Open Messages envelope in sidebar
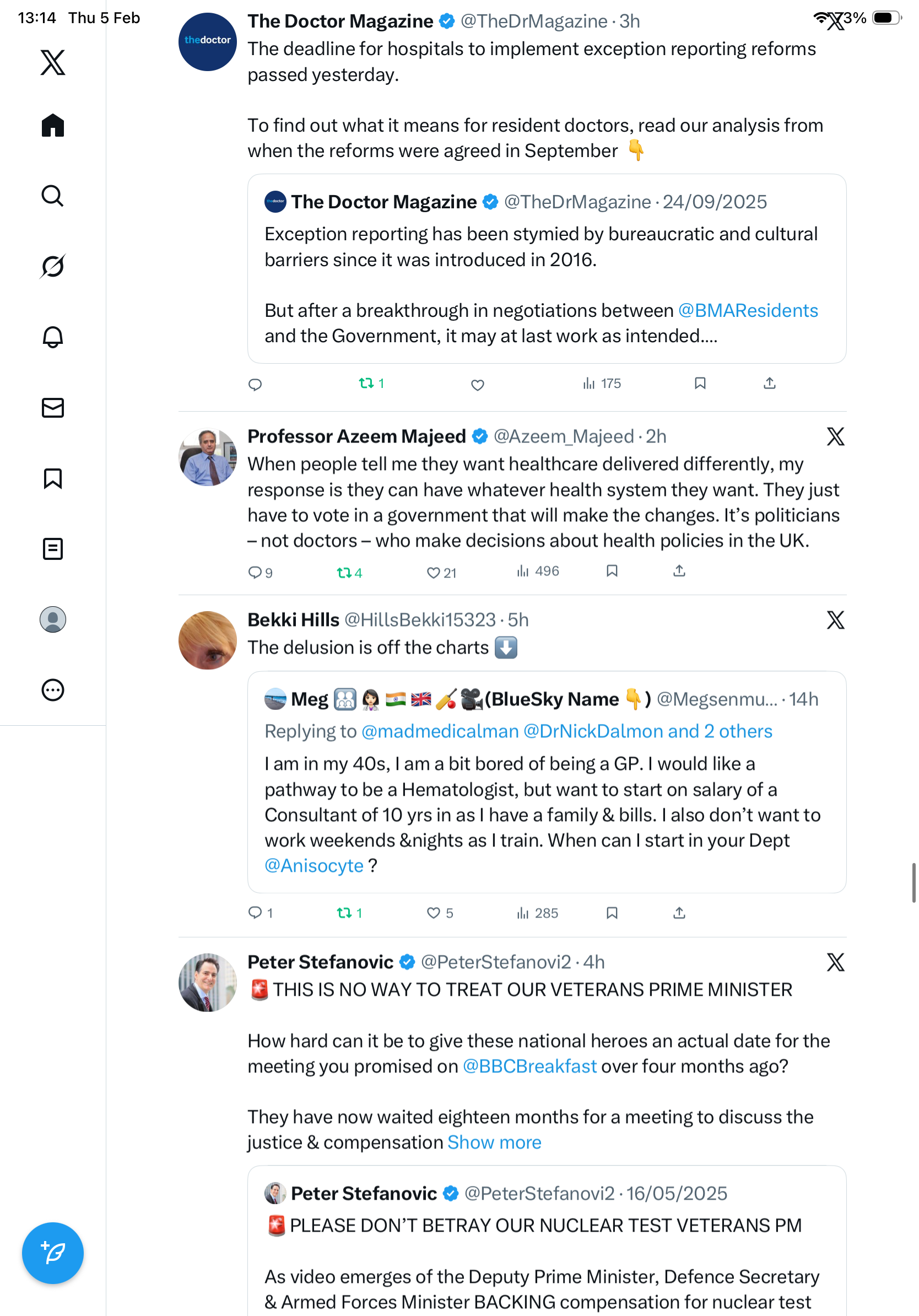919x1316 pixels. pyautogui.click(x=53, y=407)
